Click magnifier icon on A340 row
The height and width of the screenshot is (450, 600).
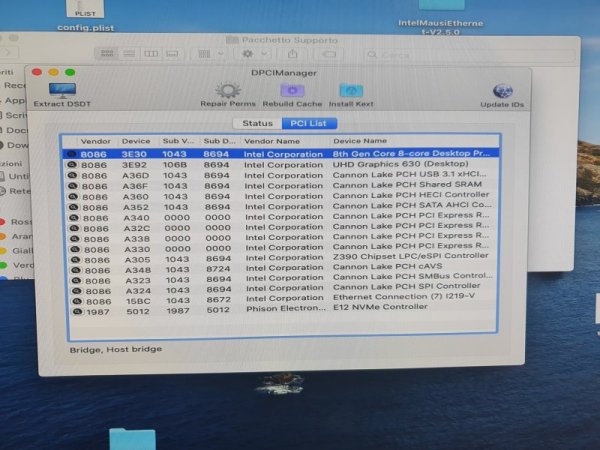(73, 218)
